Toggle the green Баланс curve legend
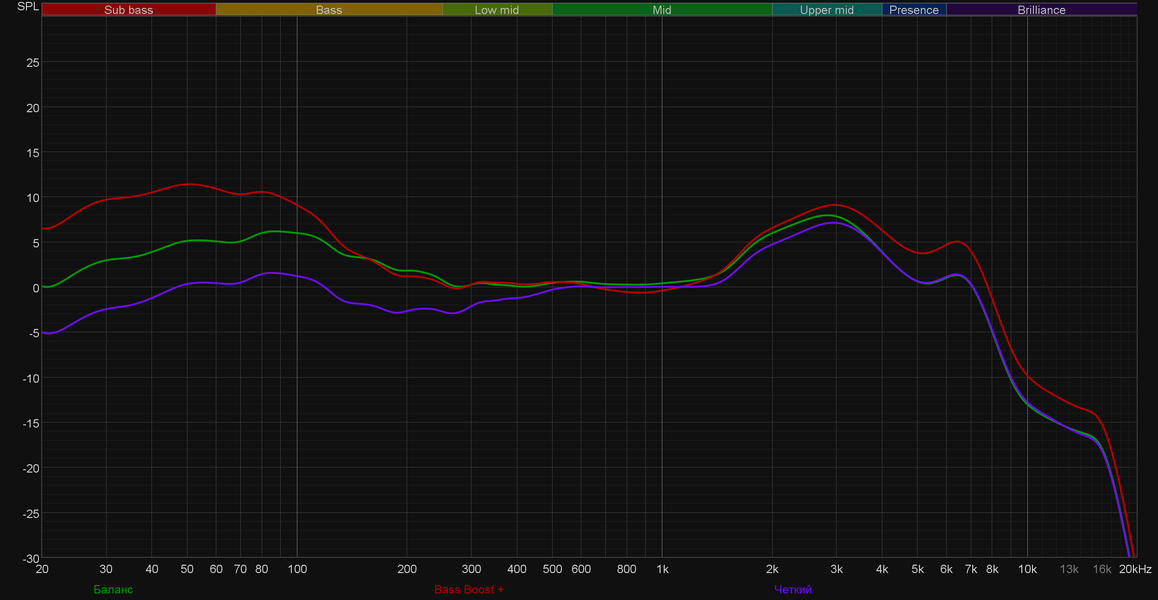Screen dimensions: 1158x600 (114, 590)
